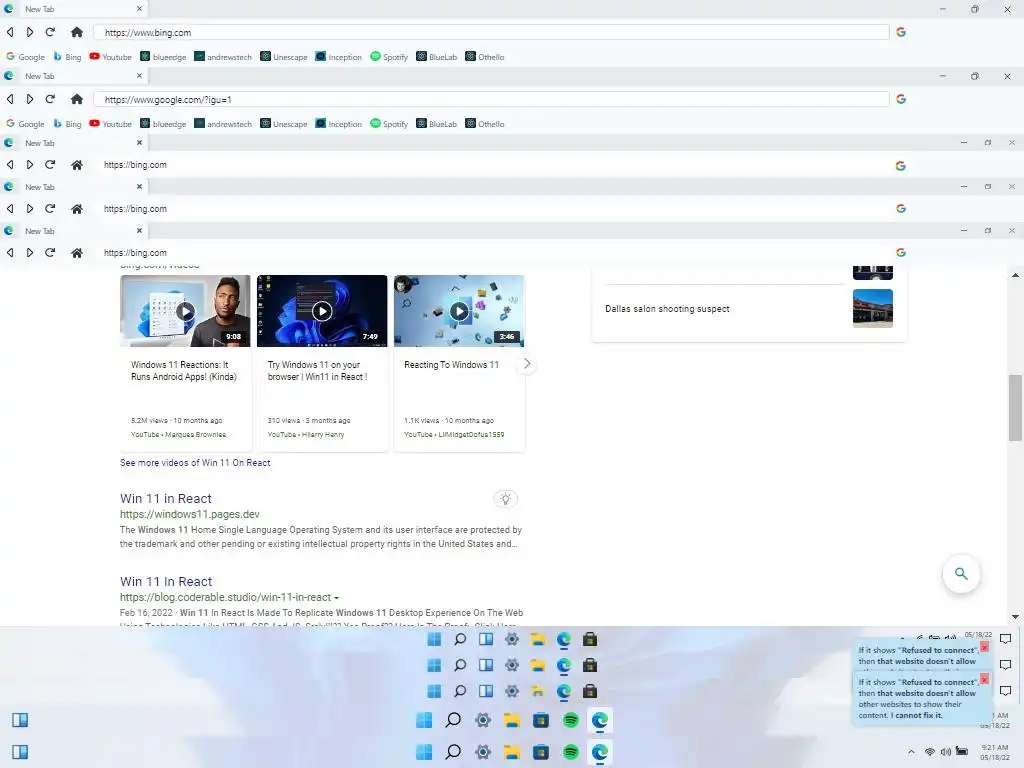Go forward in the google.com/?igu=1 window
The height and width of the screenshot is (768, 1024).
(29, 99)
